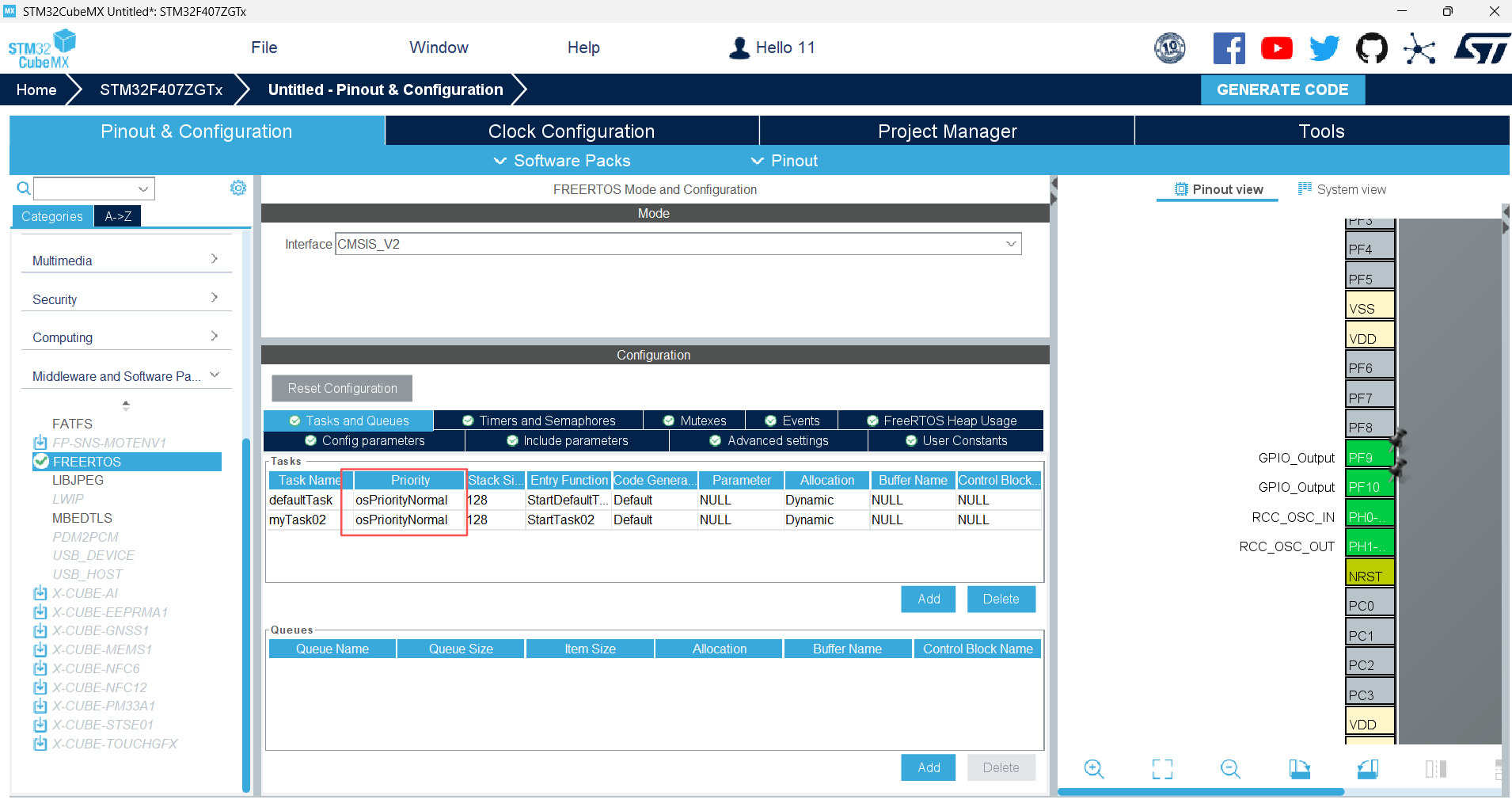Open the GitHub icon link
Screen dimensions: 1512x807
coord(1372,48)
